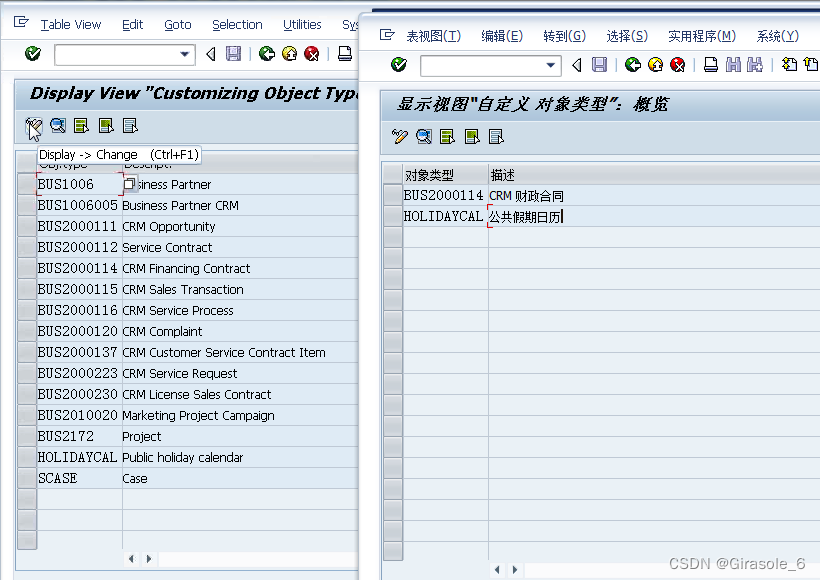This screenshot has height=580, width=820.
Task: Open command field dropdown in Chinese window
Action: click(550, 65)
